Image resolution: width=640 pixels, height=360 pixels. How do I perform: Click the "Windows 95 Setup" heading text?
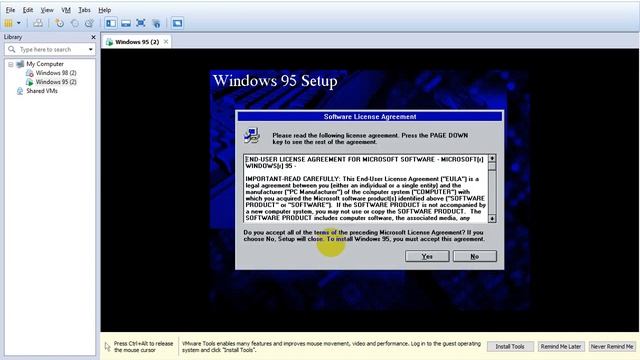(275, 80)
